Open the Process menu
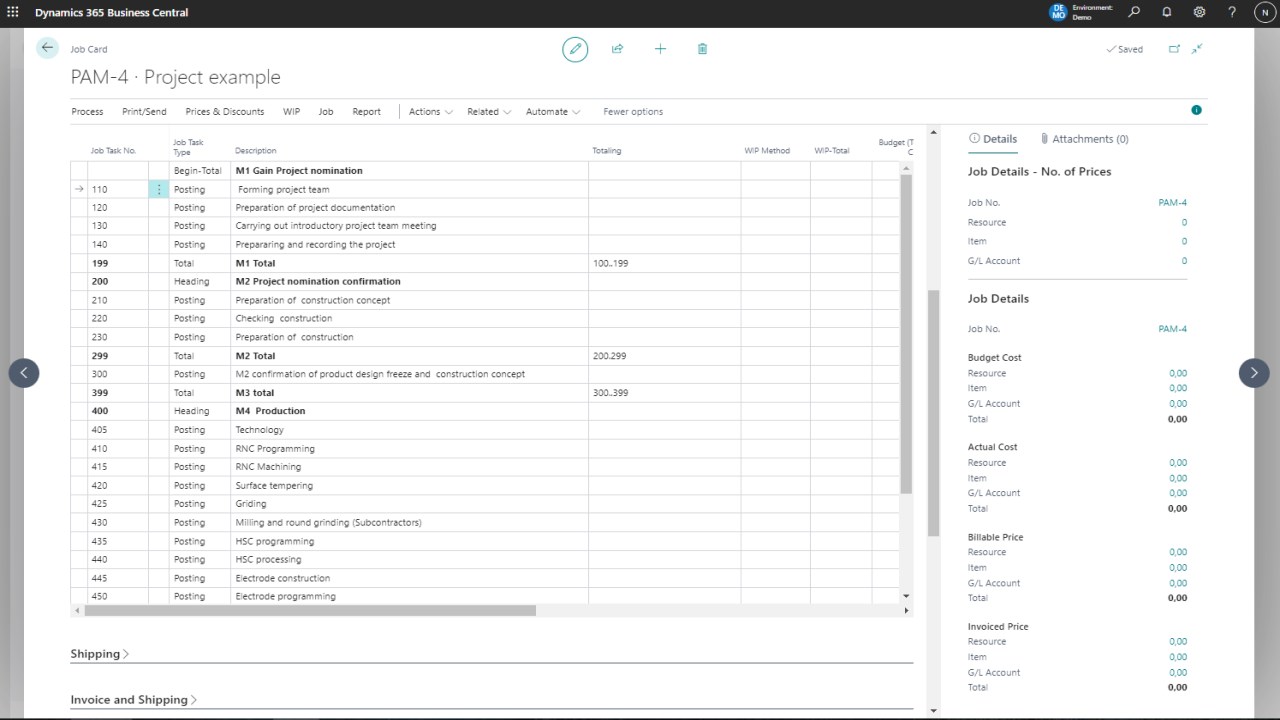The height and width of the screenshot is (720, 1280). [x=87, y=111]
